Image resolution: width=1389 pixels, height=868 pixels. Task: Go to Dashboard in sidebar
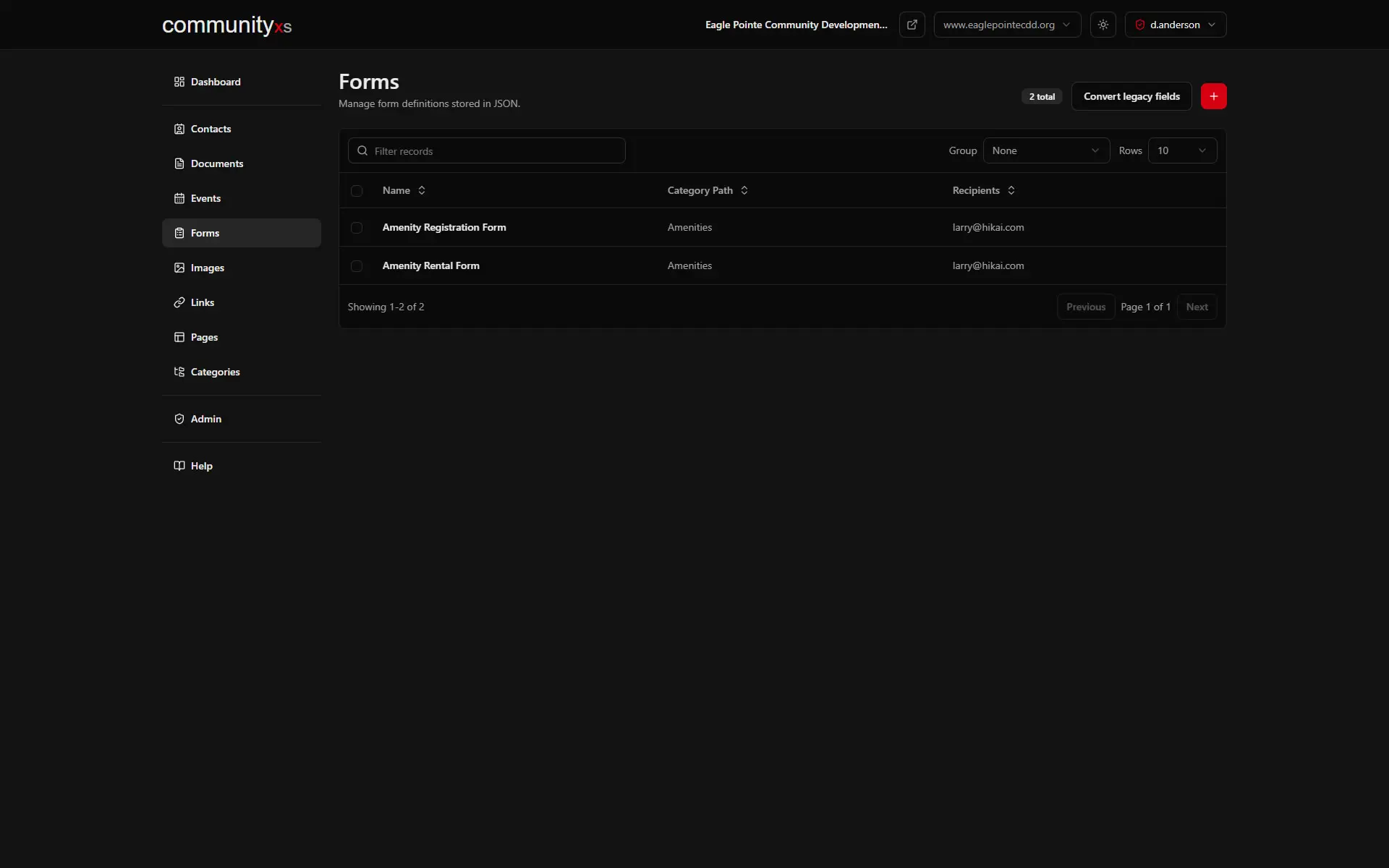(x=242, y=82)
